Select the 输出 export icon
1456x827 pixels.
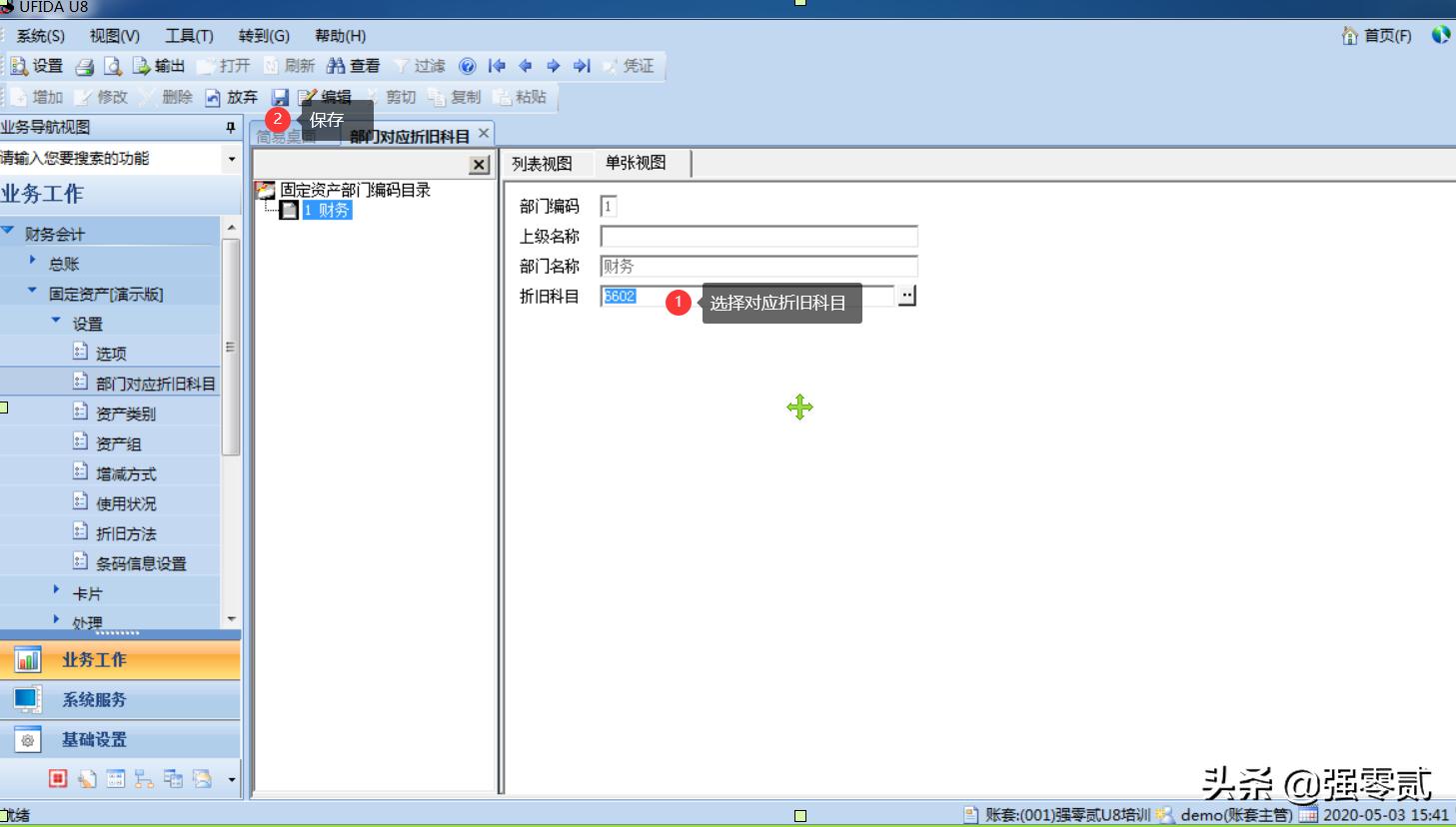coord(140,66)
